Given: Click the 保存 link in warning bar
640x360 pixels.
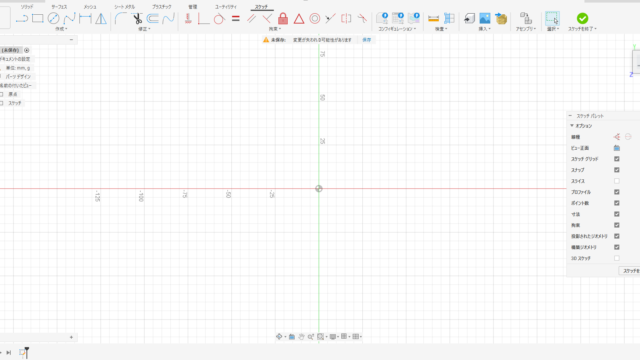Looking at the screenshot, I should (367, 40).
